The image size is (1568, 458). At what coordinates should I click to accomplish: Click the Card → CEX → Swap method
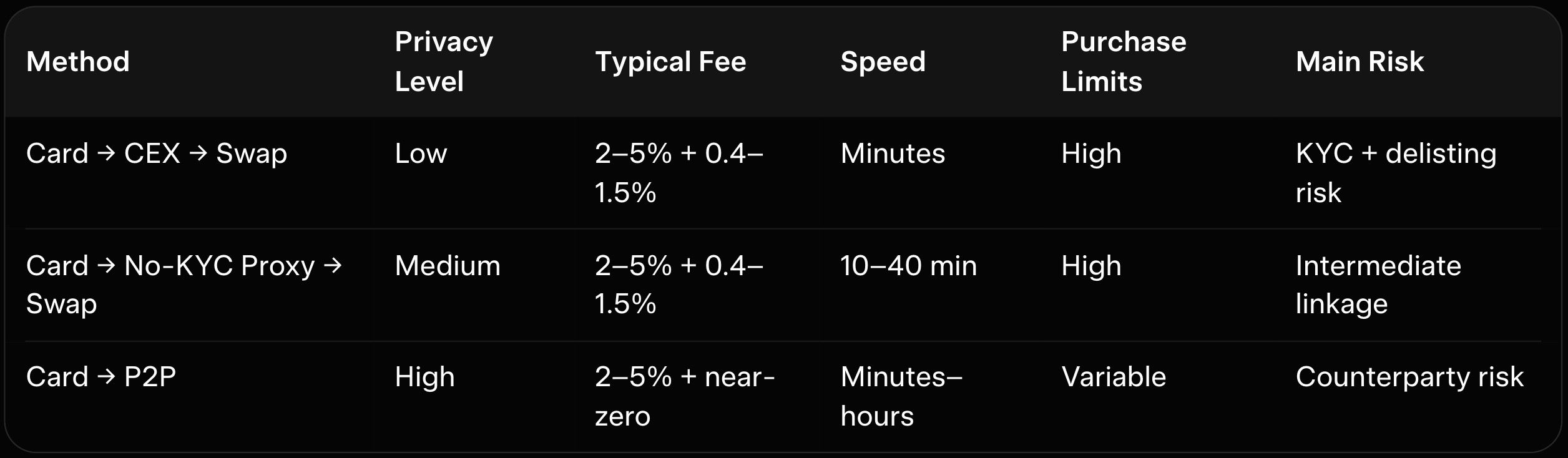(157, 153)
